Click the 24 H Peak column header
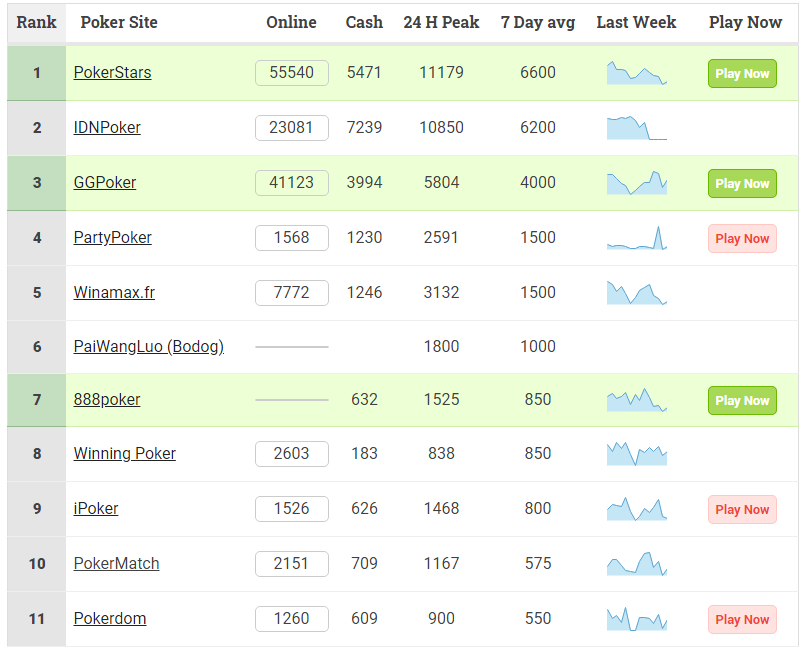This screenshot has height=647, width=801. (x=441, y=22)
